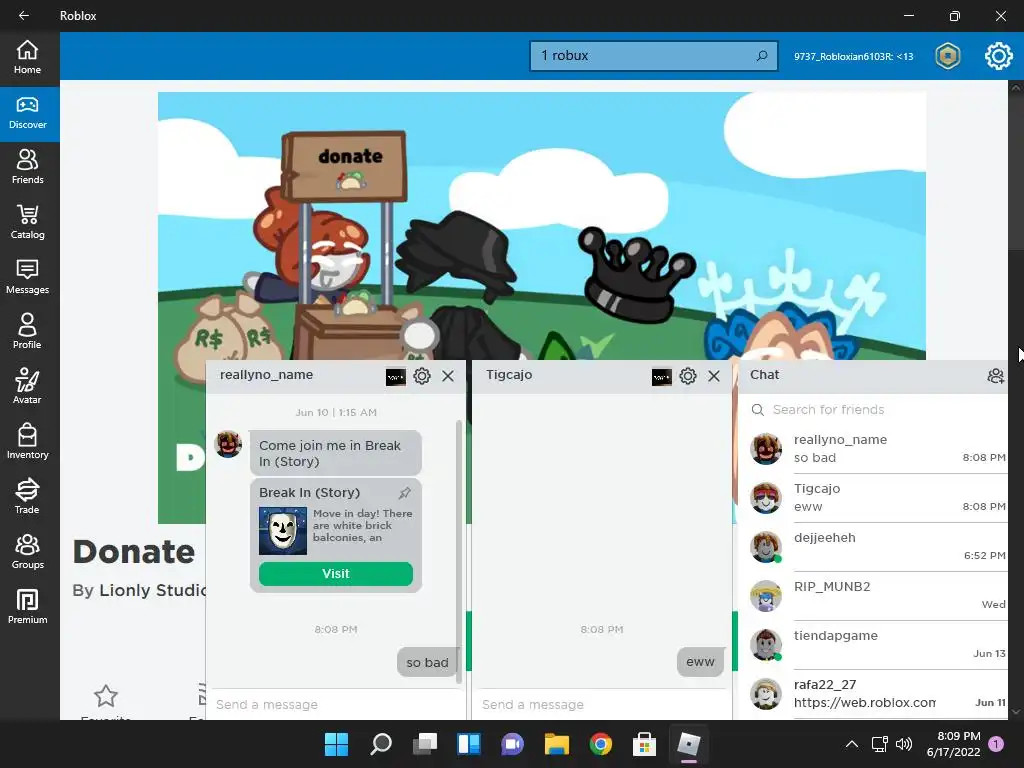Click the search magnifier icon
The width and height of the screenshot is (1024, 768).
tap(761, 56)
